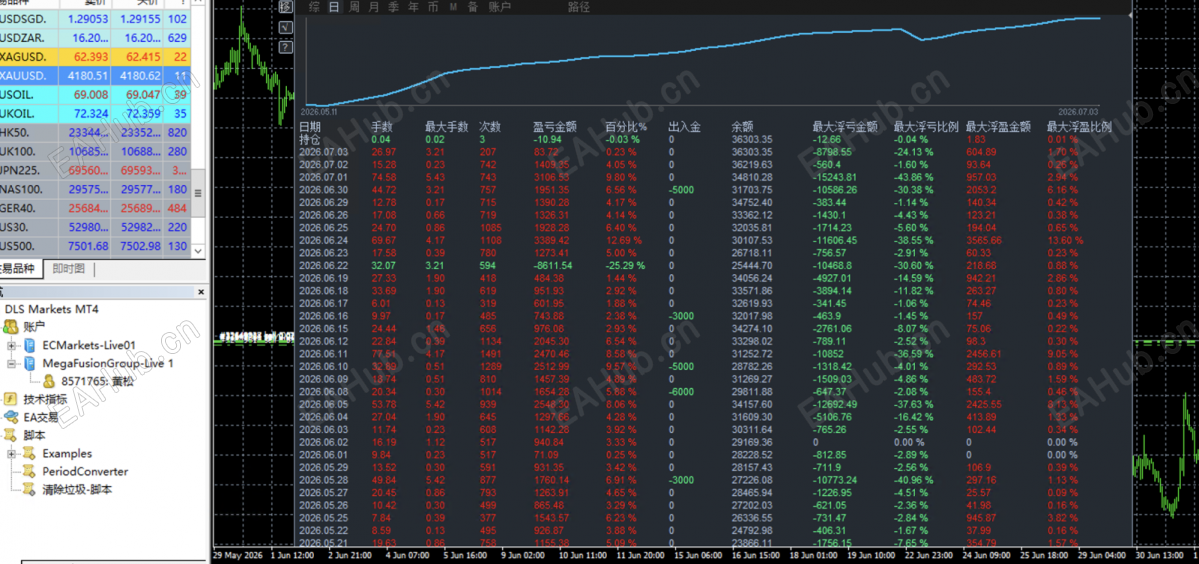Switch to the 年 yearly tab
Image resolution: width=1199 pixels, height=564 pixels.
tap(413, 7)
